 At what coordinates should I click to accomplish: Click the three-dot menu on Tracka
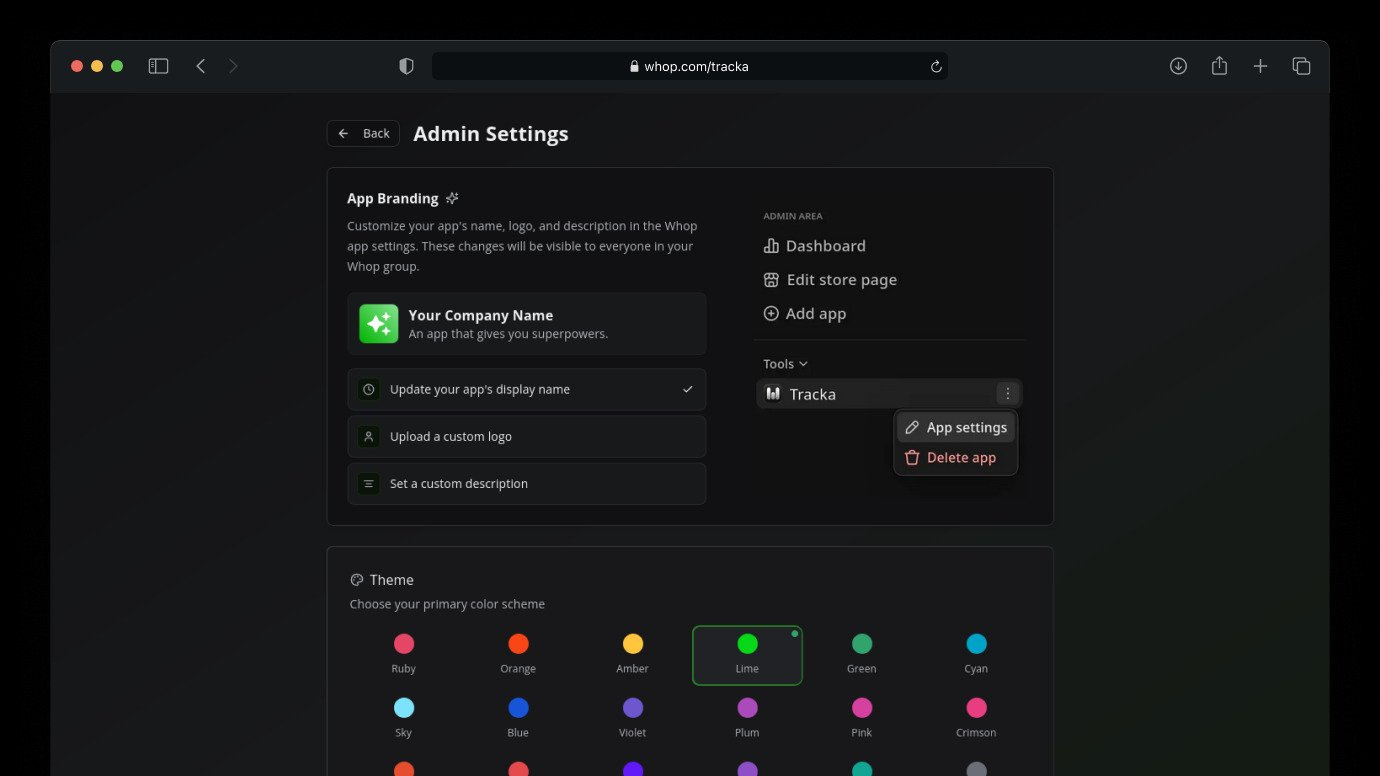point(1008,394)
